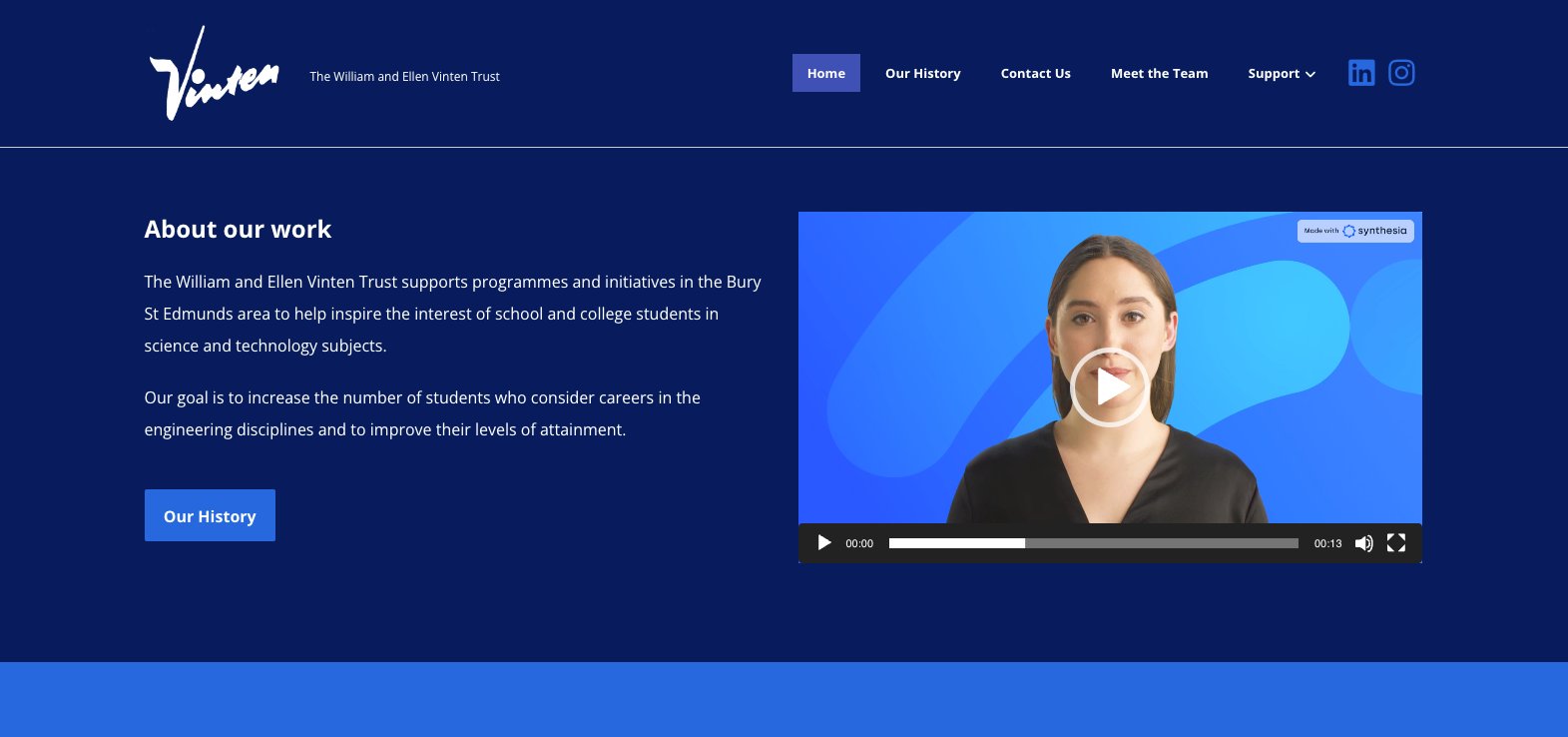Screen dimensions: 1568x737
Task: Expand the Support dropdown menu
Action: [1282, 73]
